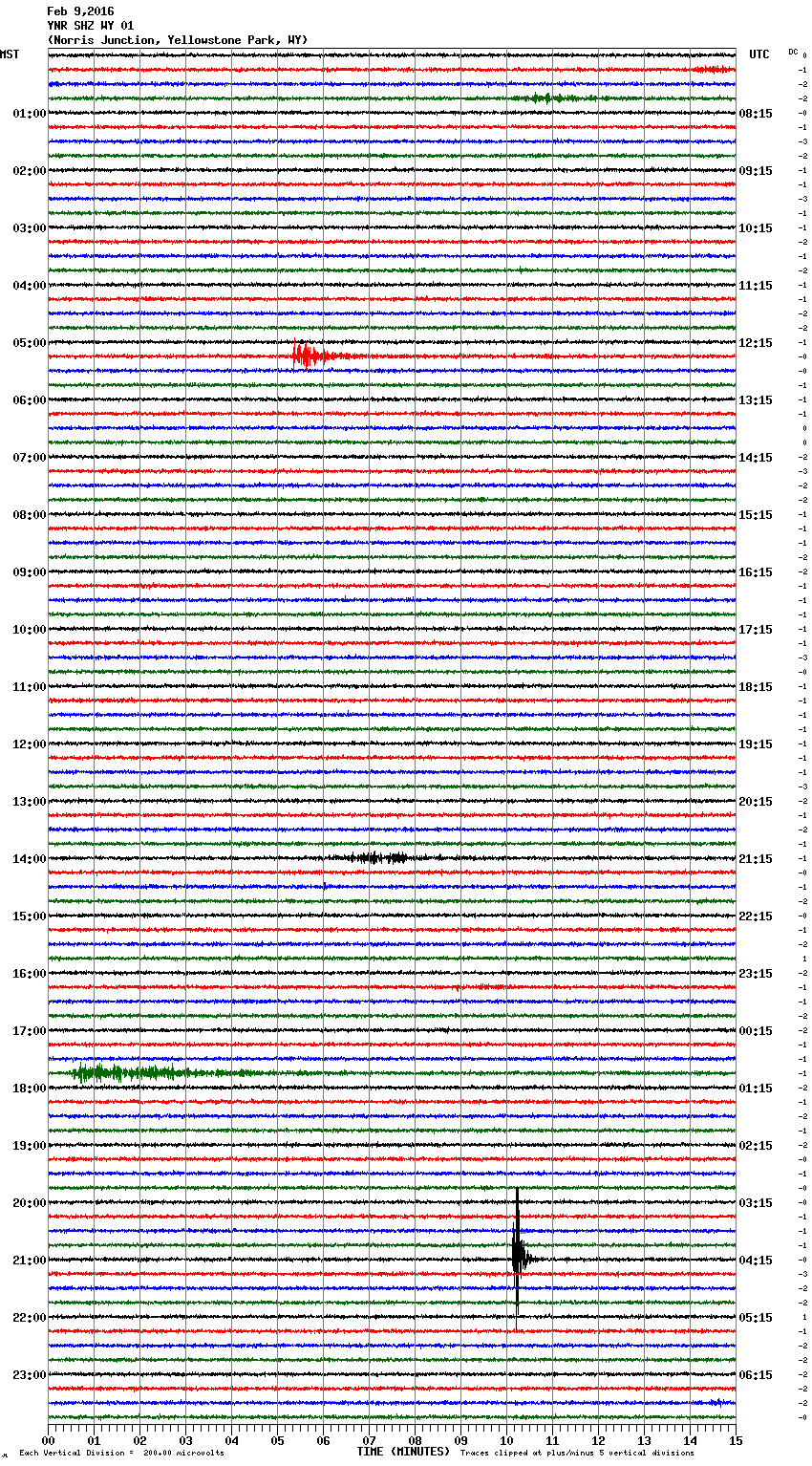Click the 10:15 UTC time label
Screen dimensions: 812x1466
[756, 228]
